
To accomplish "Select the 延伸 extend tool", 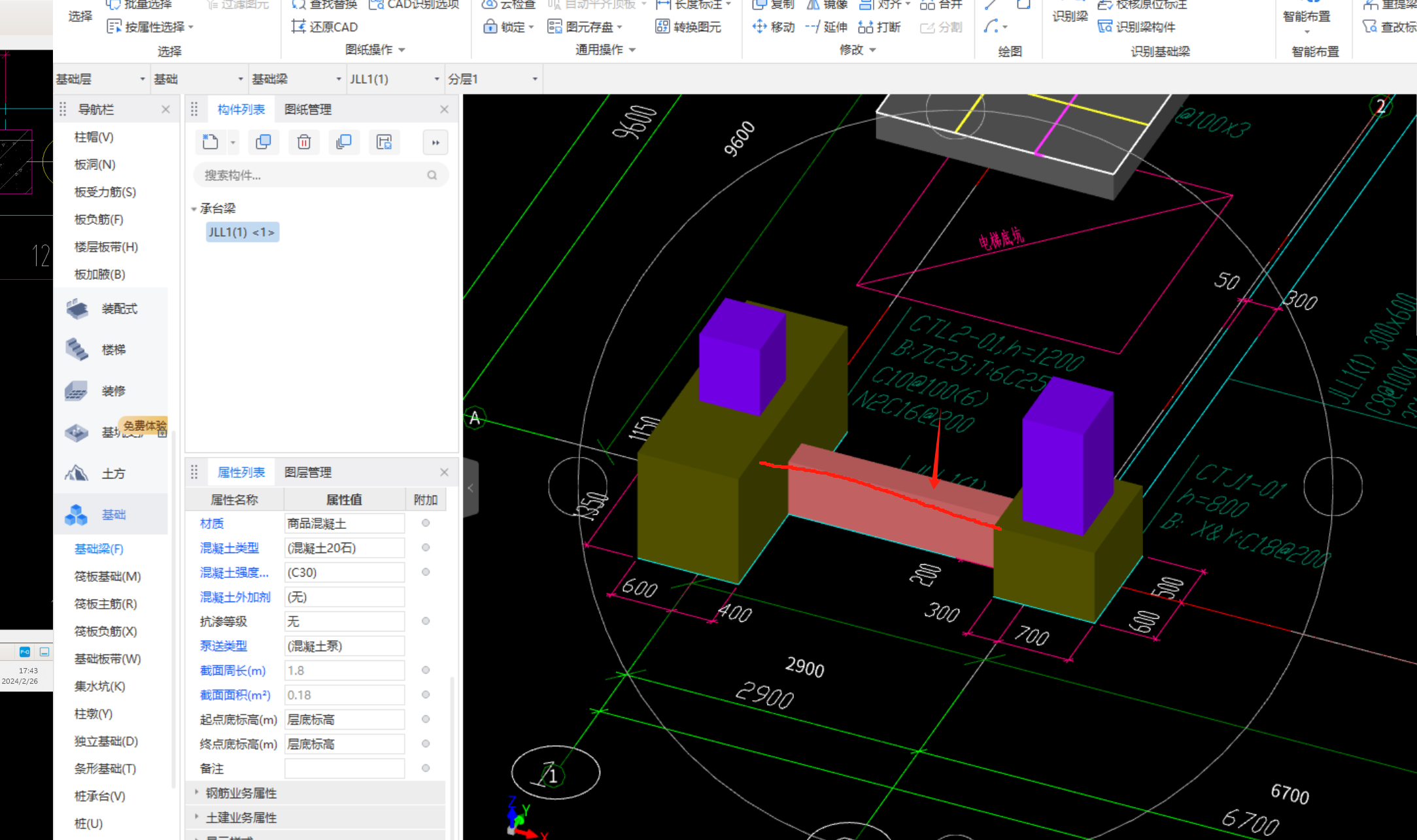I will (x=827, y=27).
